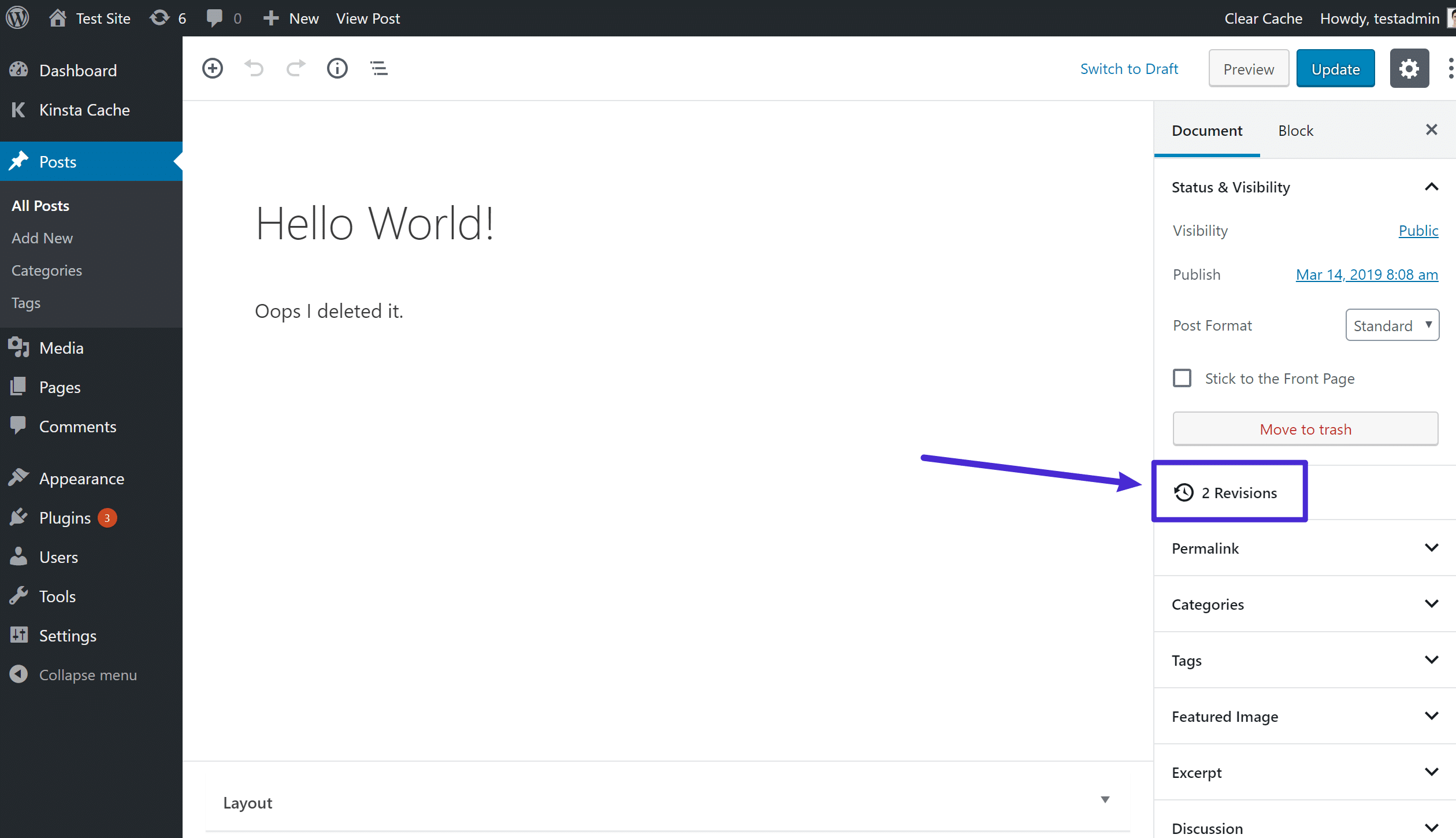
Task: Click the WordPress logo icon
Action: pyautogui.click(x=17, y=17)
